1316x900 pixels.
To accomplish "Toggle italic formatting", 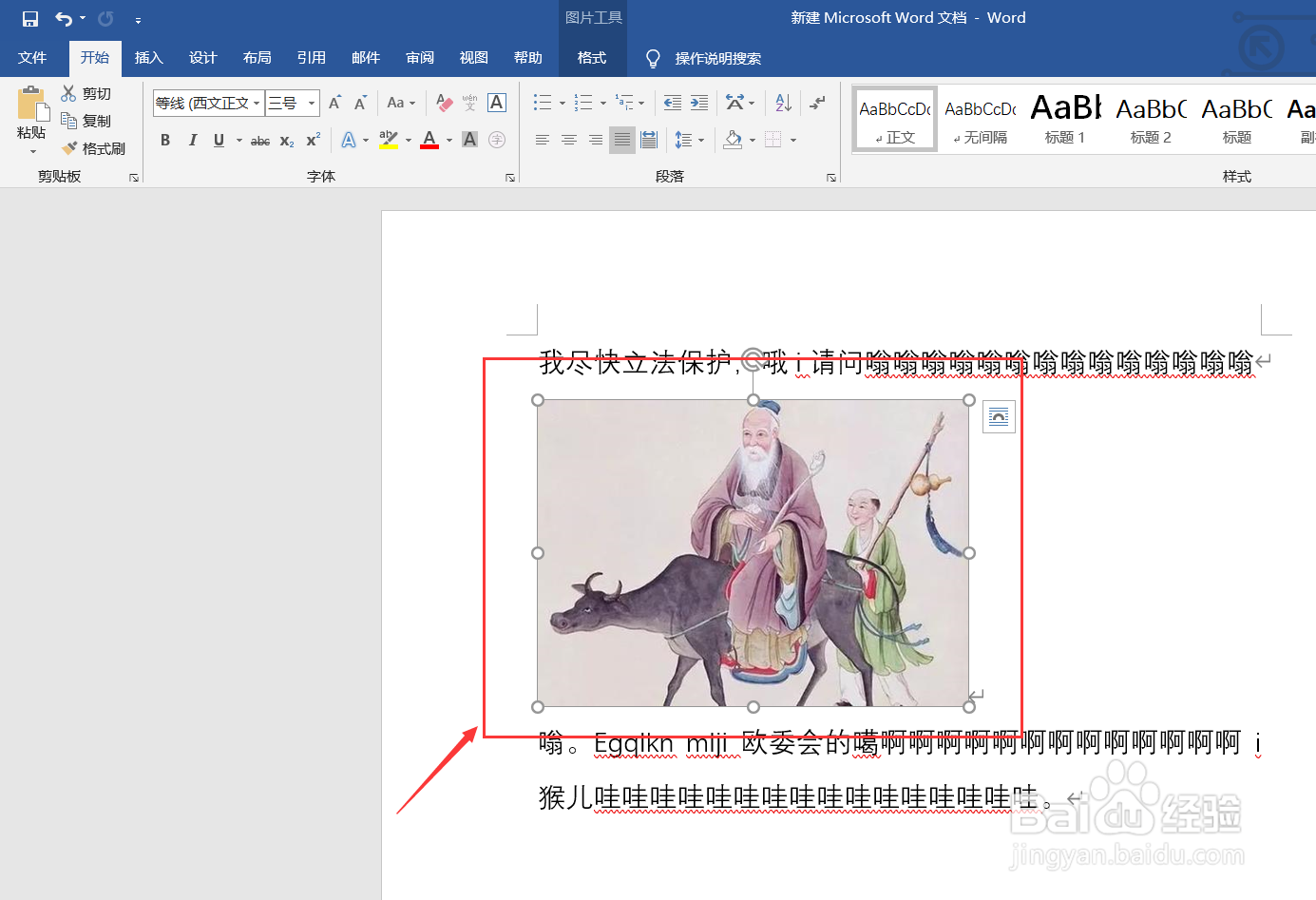I will point(193,140).
